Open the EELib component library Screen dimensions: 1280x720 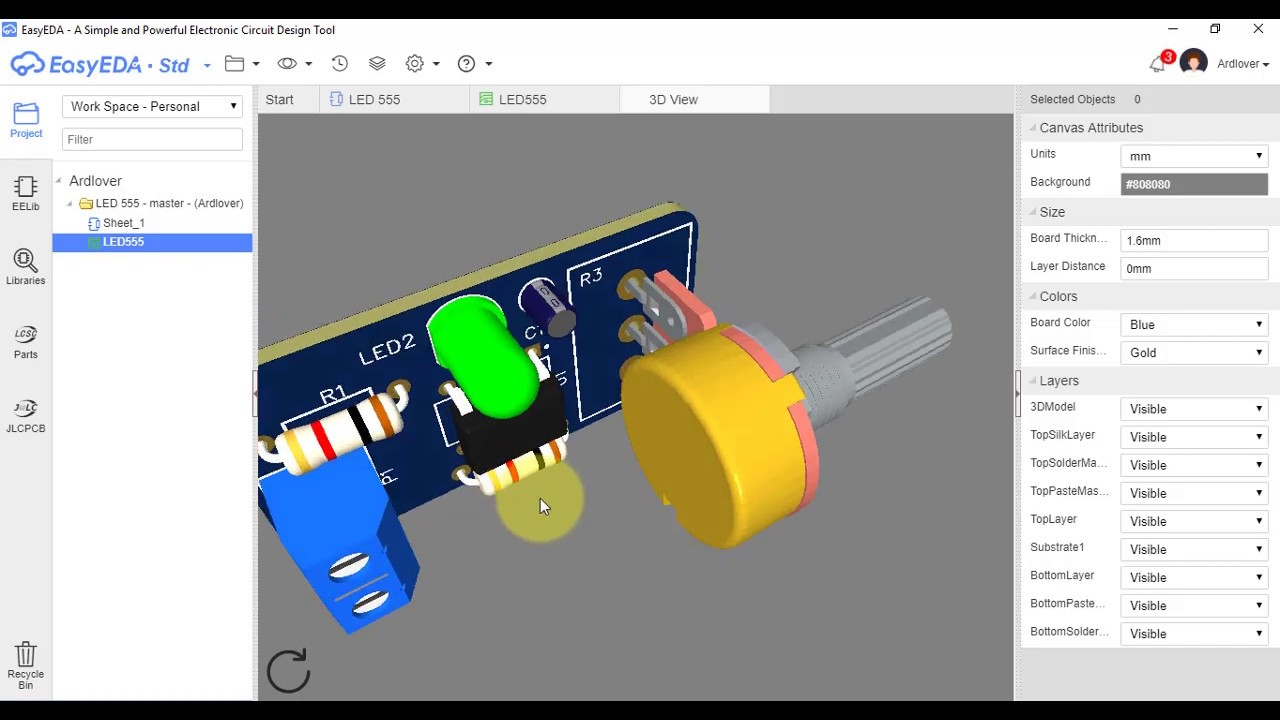(26, 194)
